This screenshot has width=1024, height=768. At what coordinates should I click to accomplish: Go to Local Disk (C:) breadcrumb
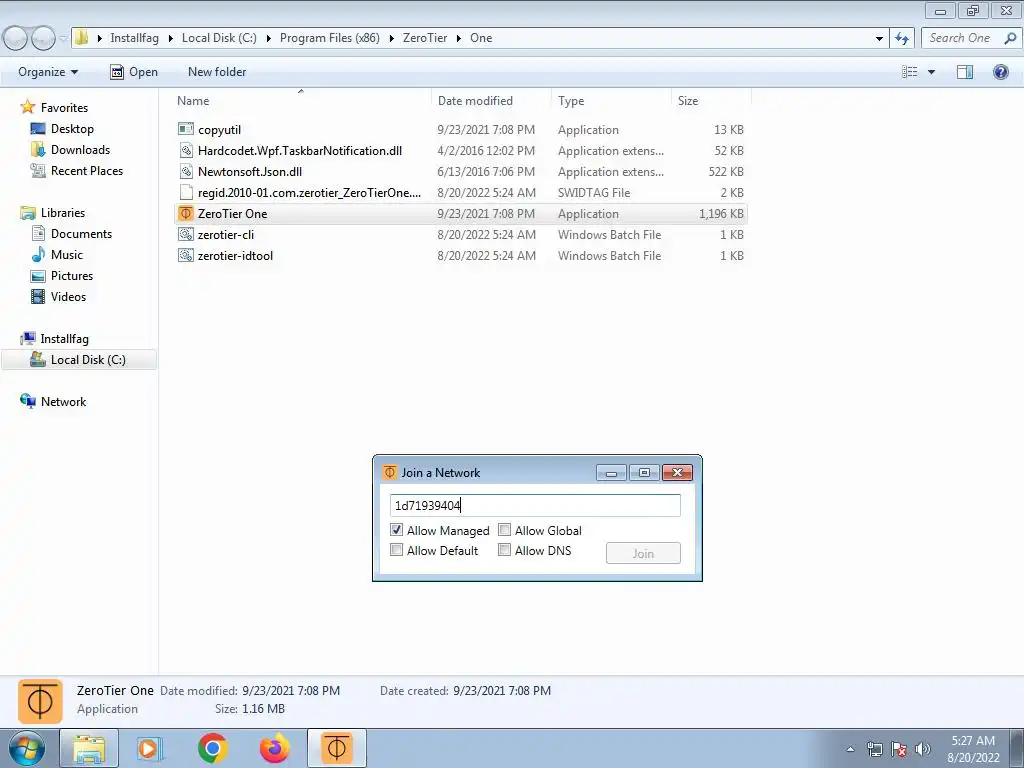tap(219, 38)
